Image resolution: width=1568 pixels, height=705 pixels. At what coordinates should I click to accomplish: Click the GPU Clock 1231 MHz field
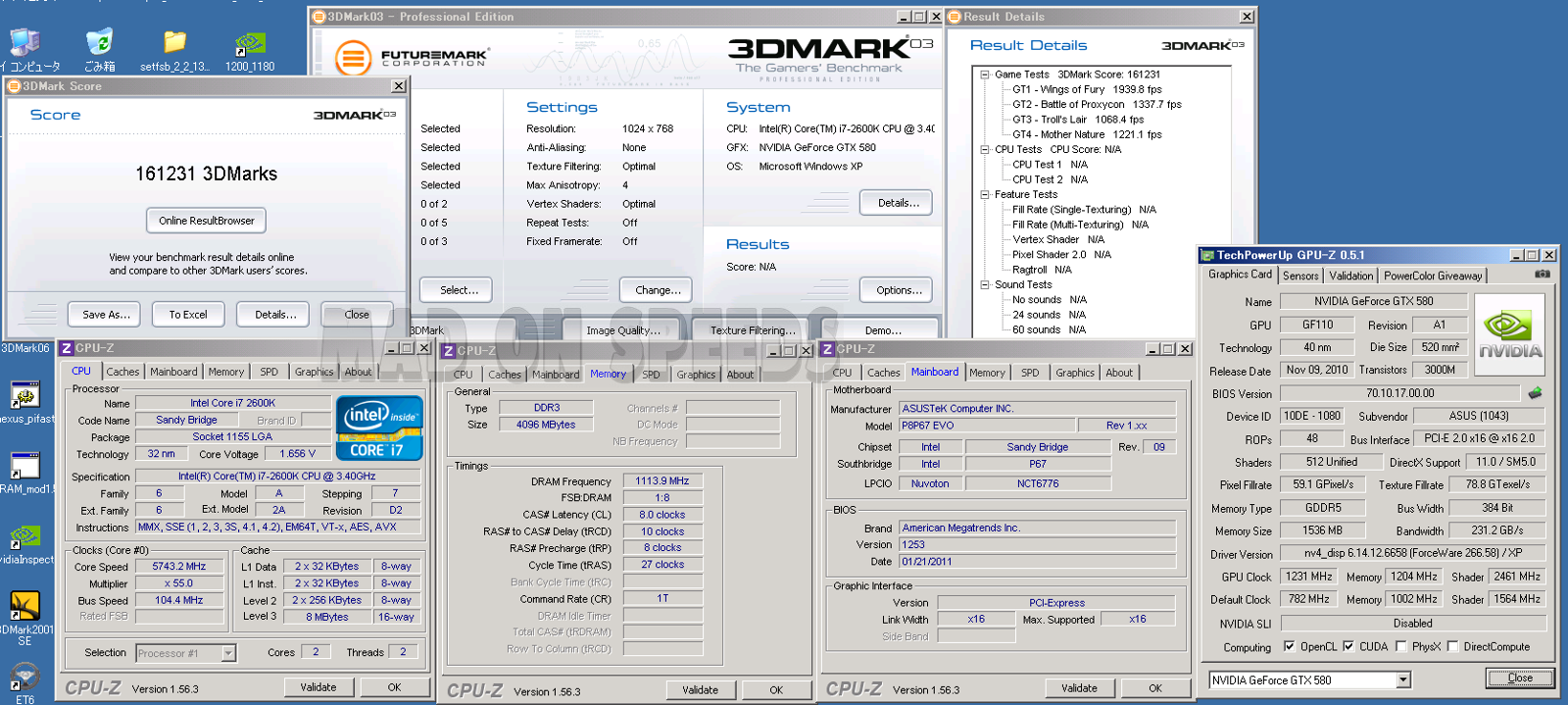click(x=1309, y=577)
